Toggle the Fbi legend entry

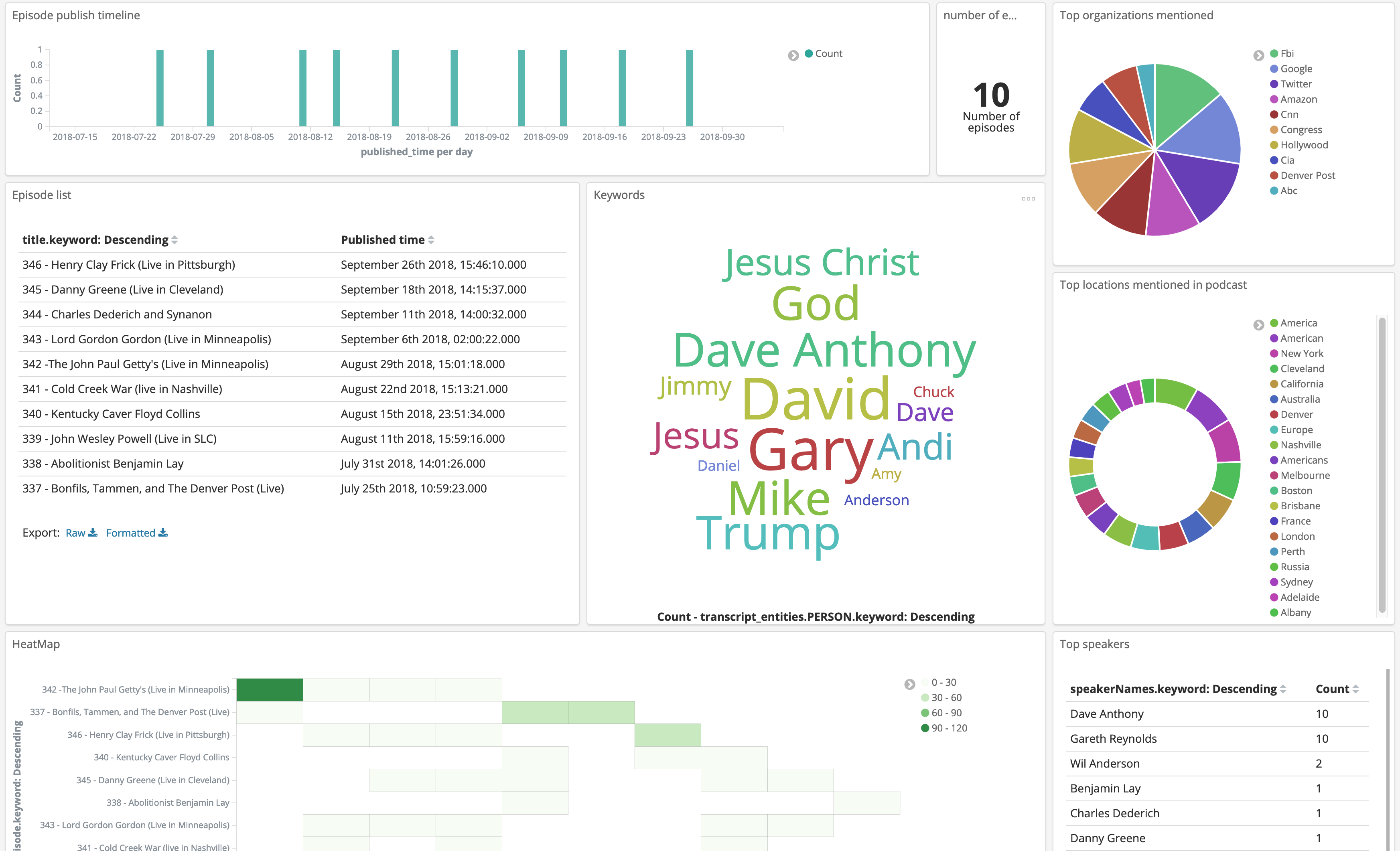(x=1287, y=53)
